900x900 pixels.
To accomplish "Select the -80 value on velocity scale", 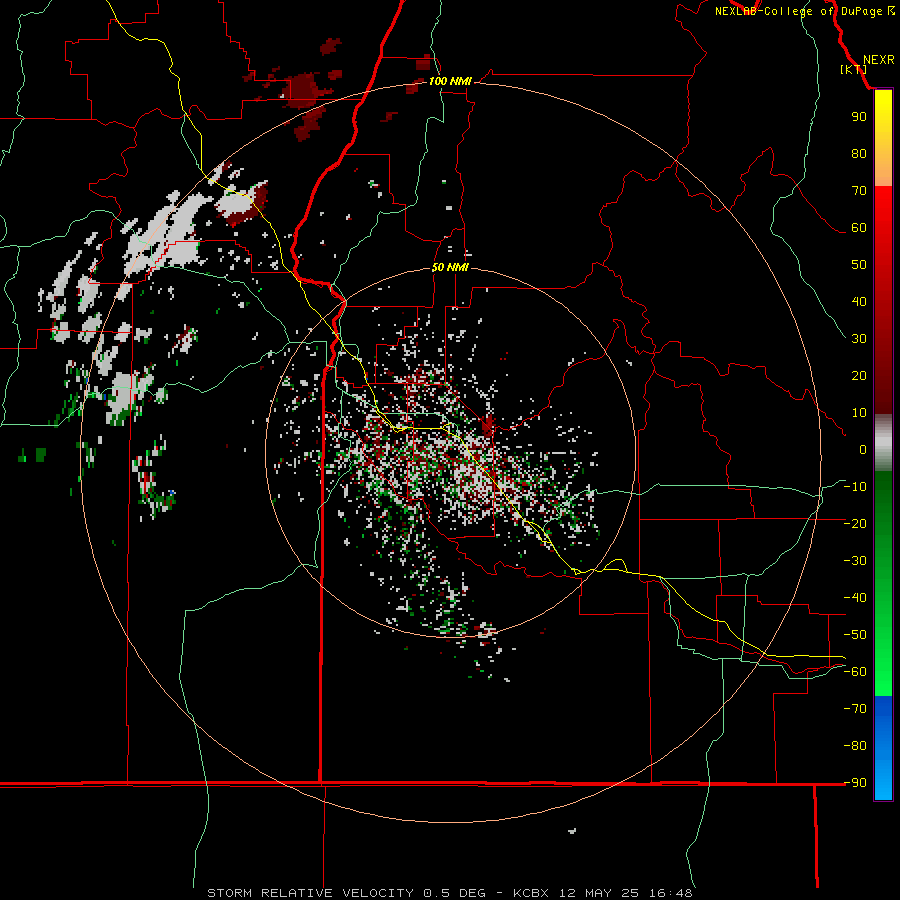I will (x=855, y=746).
